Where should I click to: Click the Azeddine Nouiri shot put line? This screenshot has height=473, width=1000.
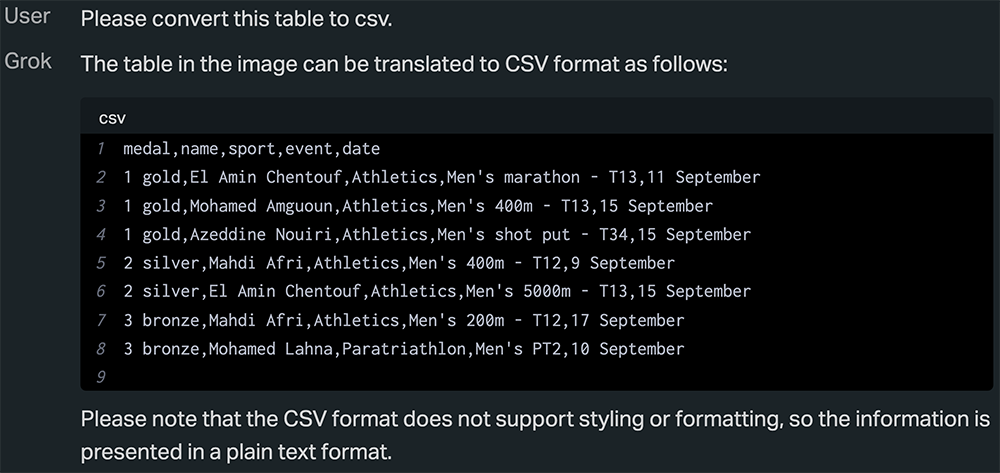[437, 235]
